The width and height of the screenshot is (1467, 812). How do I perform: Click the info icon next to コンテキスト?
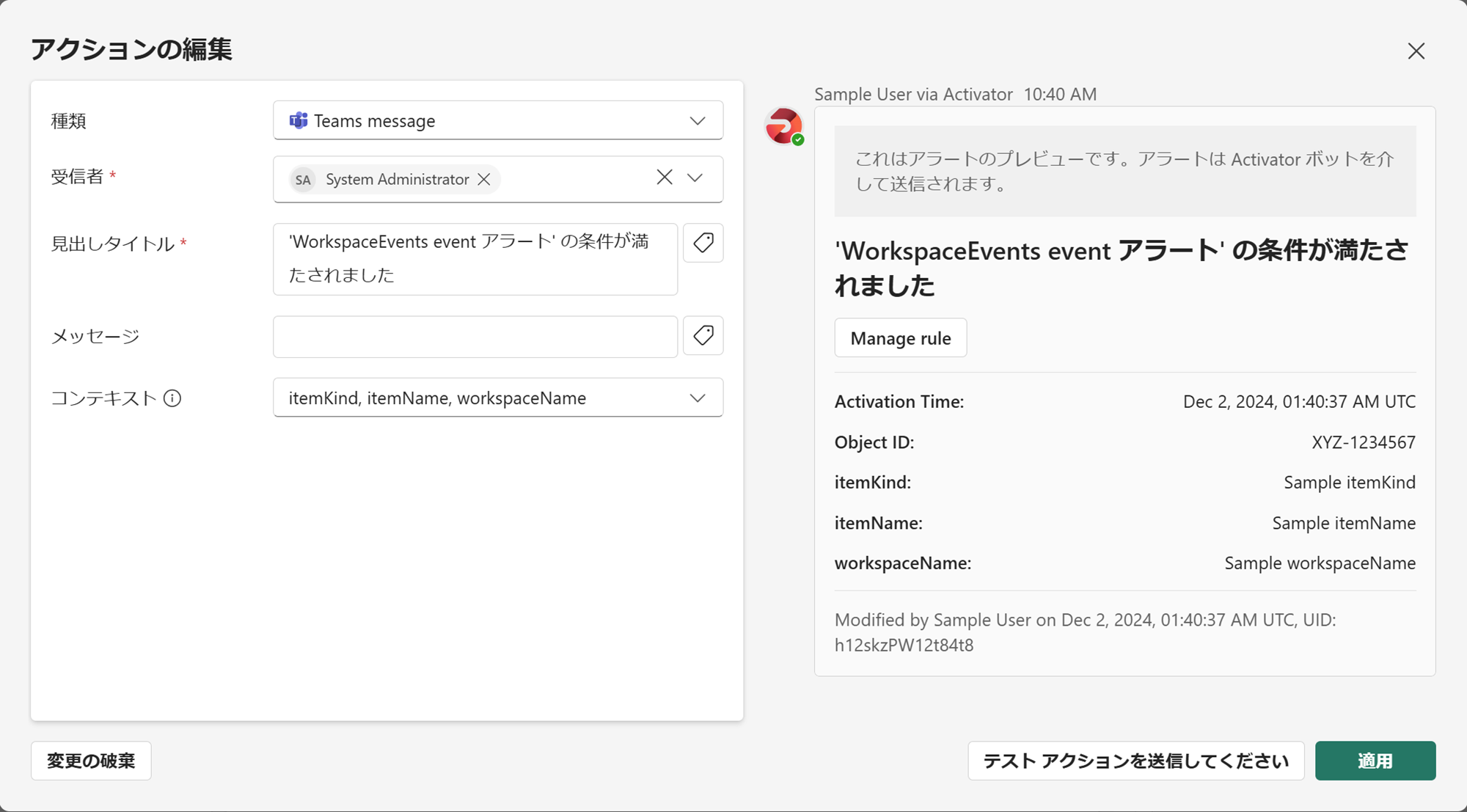pyautogui.click(x=172, y=398)
